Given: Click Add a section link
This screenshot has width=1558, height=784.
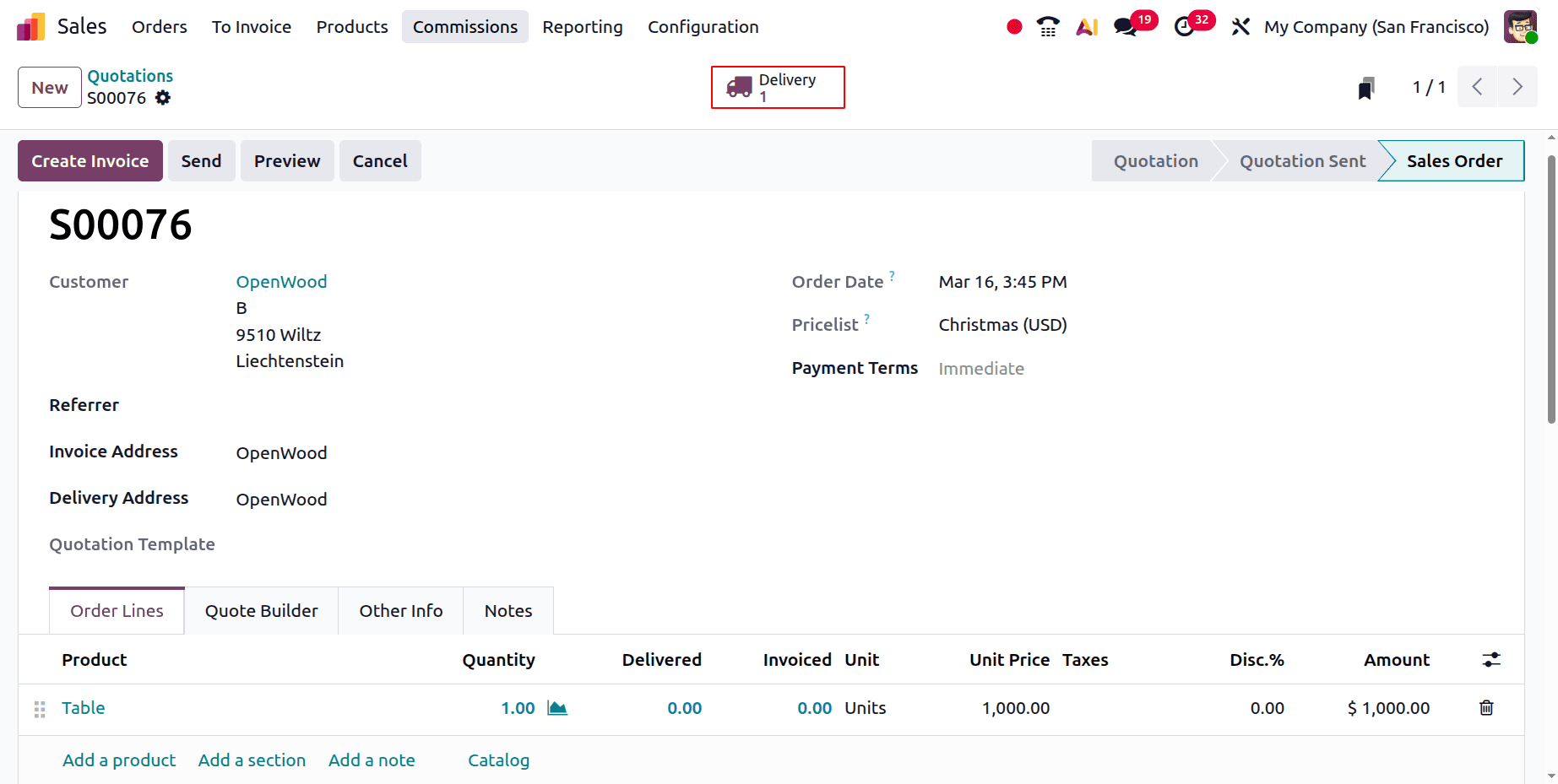Looking at the screenshot, I should pyautogui.click(x=252, y=760).
